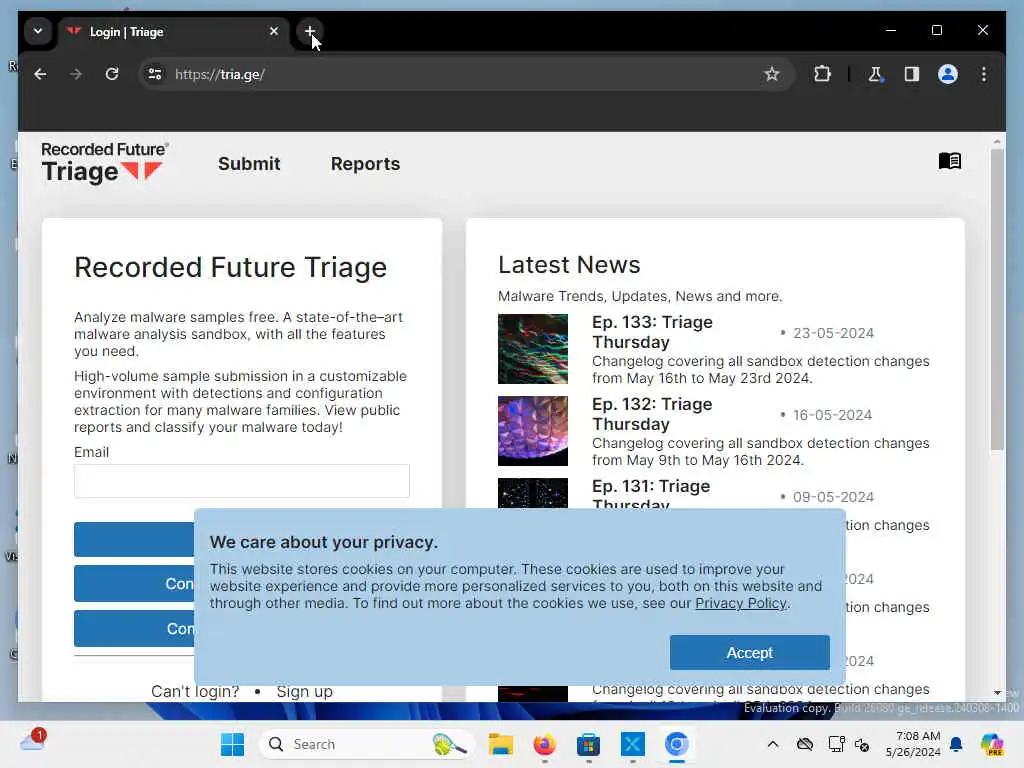Image resolution: width=1024 pixels, height=768 pixels.
Task: Go forward in browser history
Action: point(76,74)
